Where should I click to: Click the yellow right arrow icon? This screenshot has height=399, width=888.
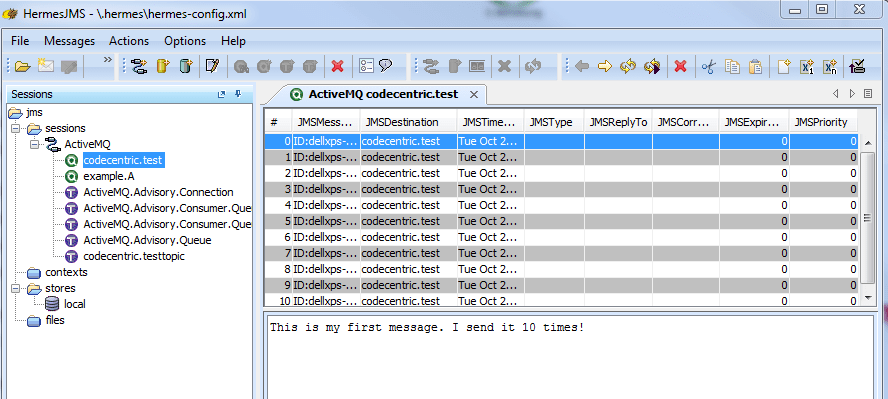605,67
